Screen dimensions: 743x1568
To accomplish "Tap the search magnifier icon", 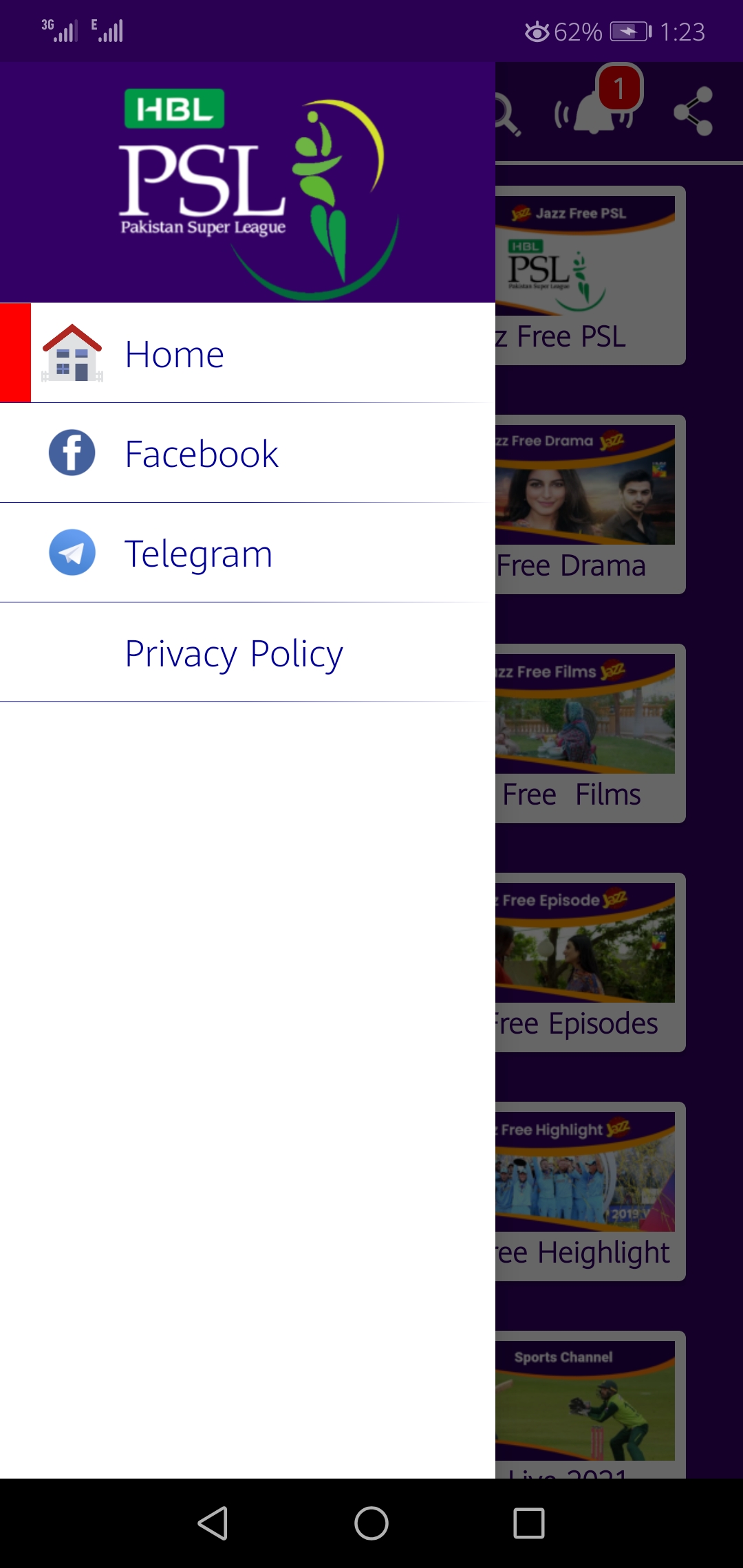I will click(508, 113).
